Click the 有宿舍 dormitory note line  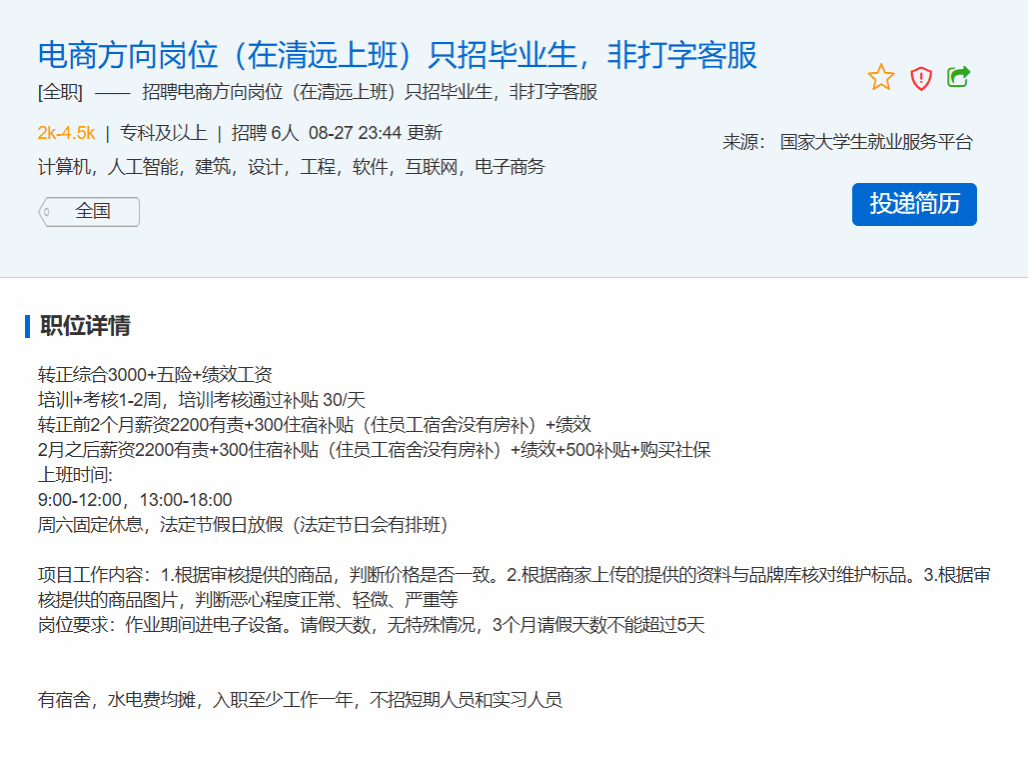point(300,700)
